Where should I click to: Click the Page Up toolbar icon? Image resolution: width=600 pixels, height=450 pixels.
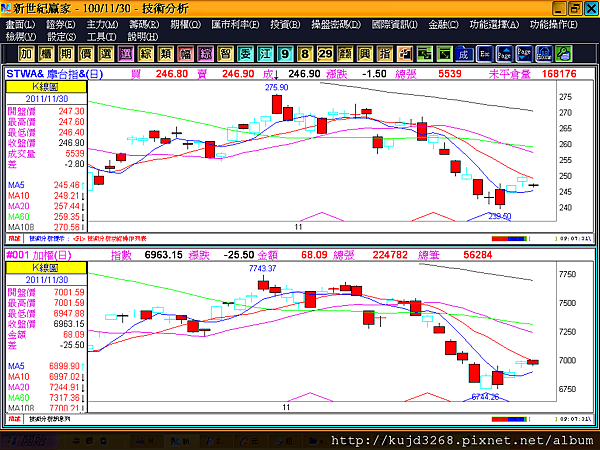pos(504,54)
